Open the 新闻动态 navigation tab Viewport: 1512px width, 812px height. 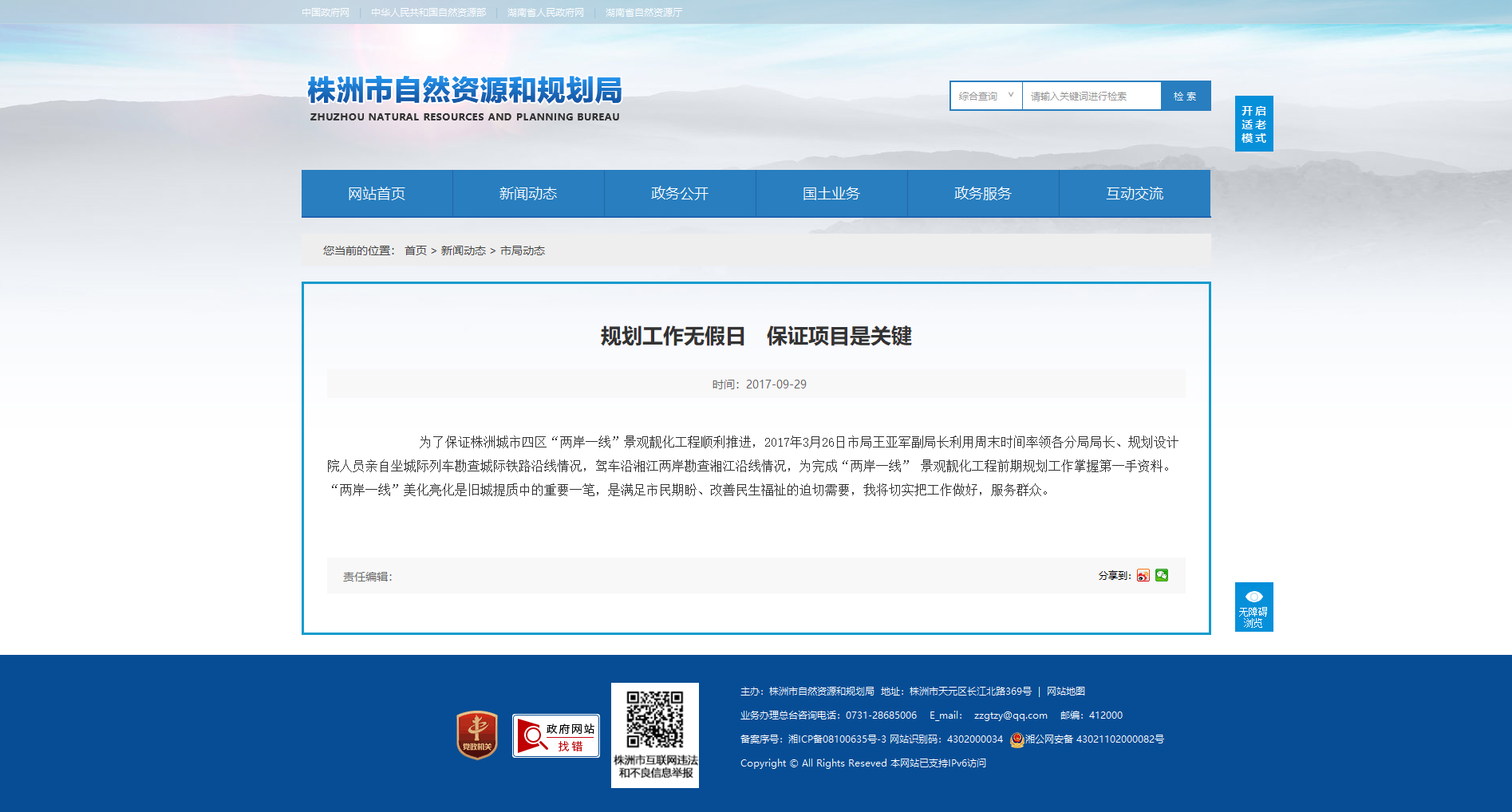coord(528,193)
